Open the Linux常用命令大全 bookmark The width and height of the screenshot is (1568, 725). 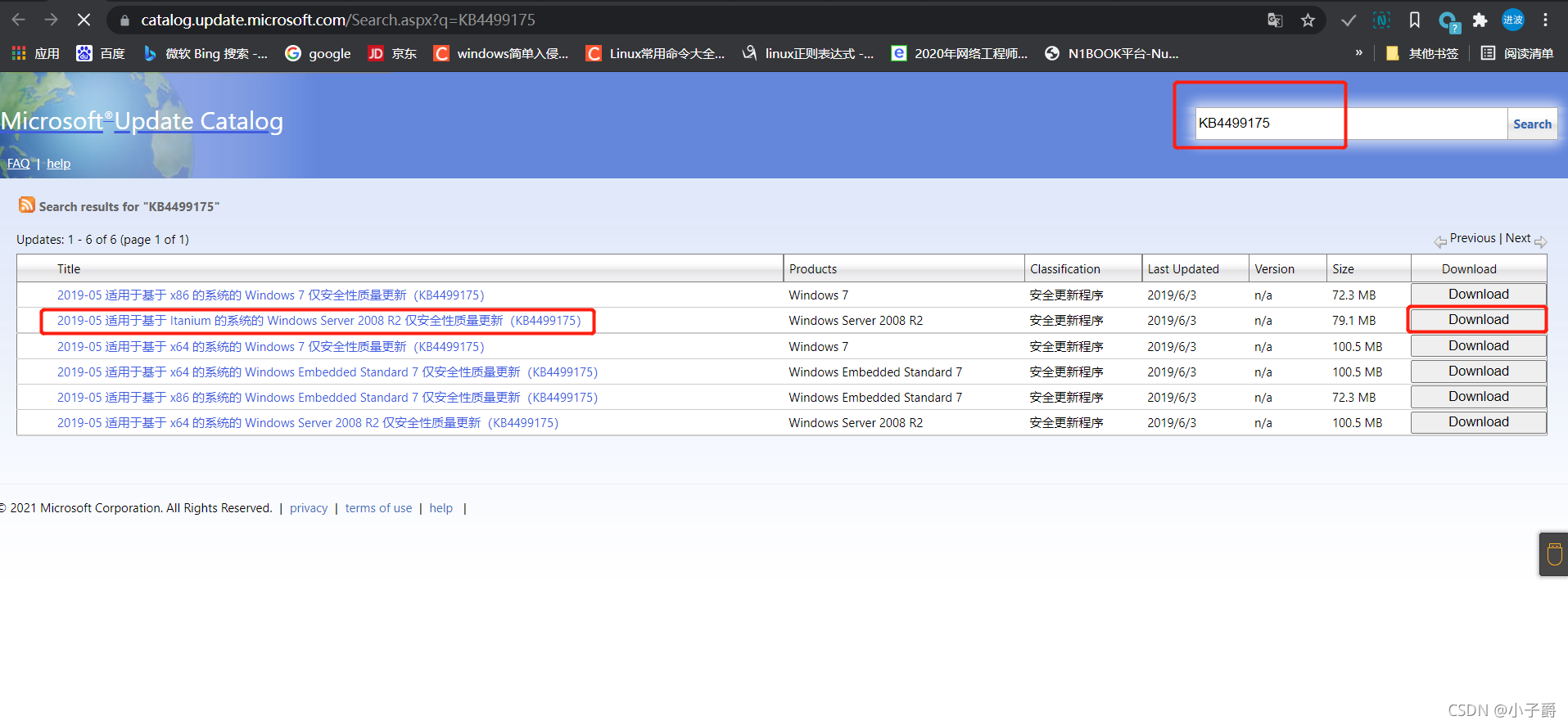tap(655, 53)
